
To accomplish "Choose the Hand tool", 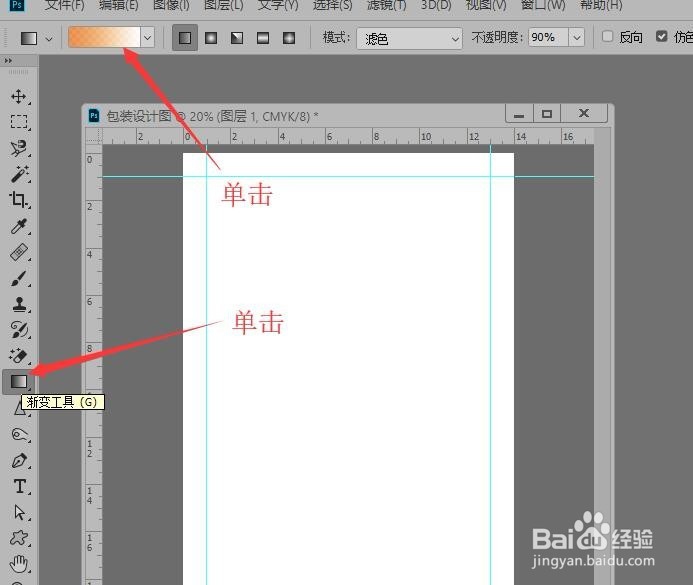I will 19,564.
